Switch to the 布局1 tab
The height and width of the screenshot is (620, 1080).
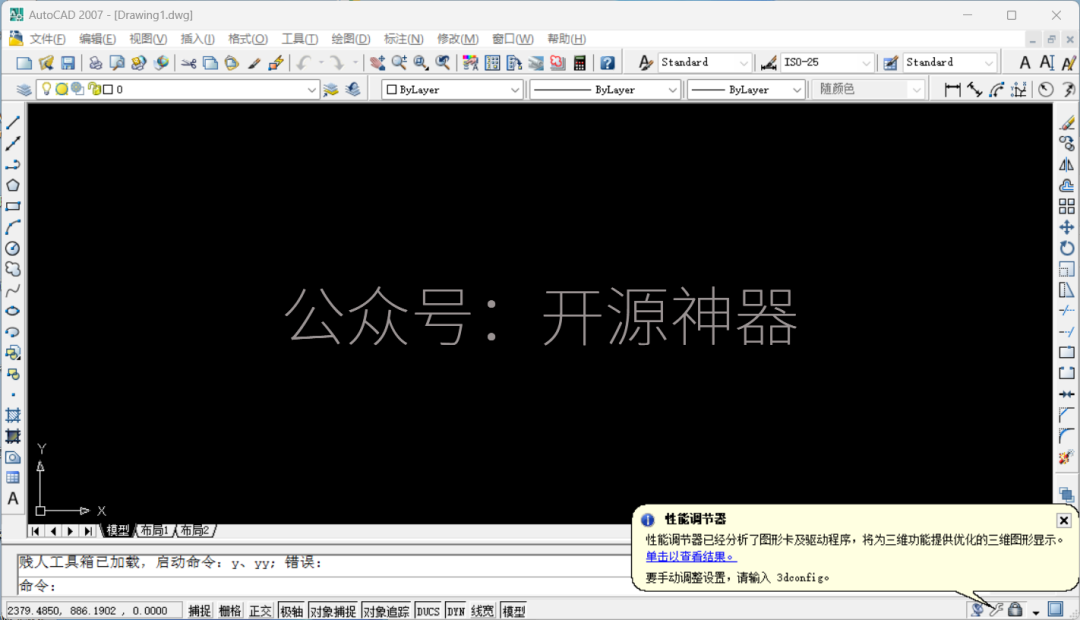point(154,530)
